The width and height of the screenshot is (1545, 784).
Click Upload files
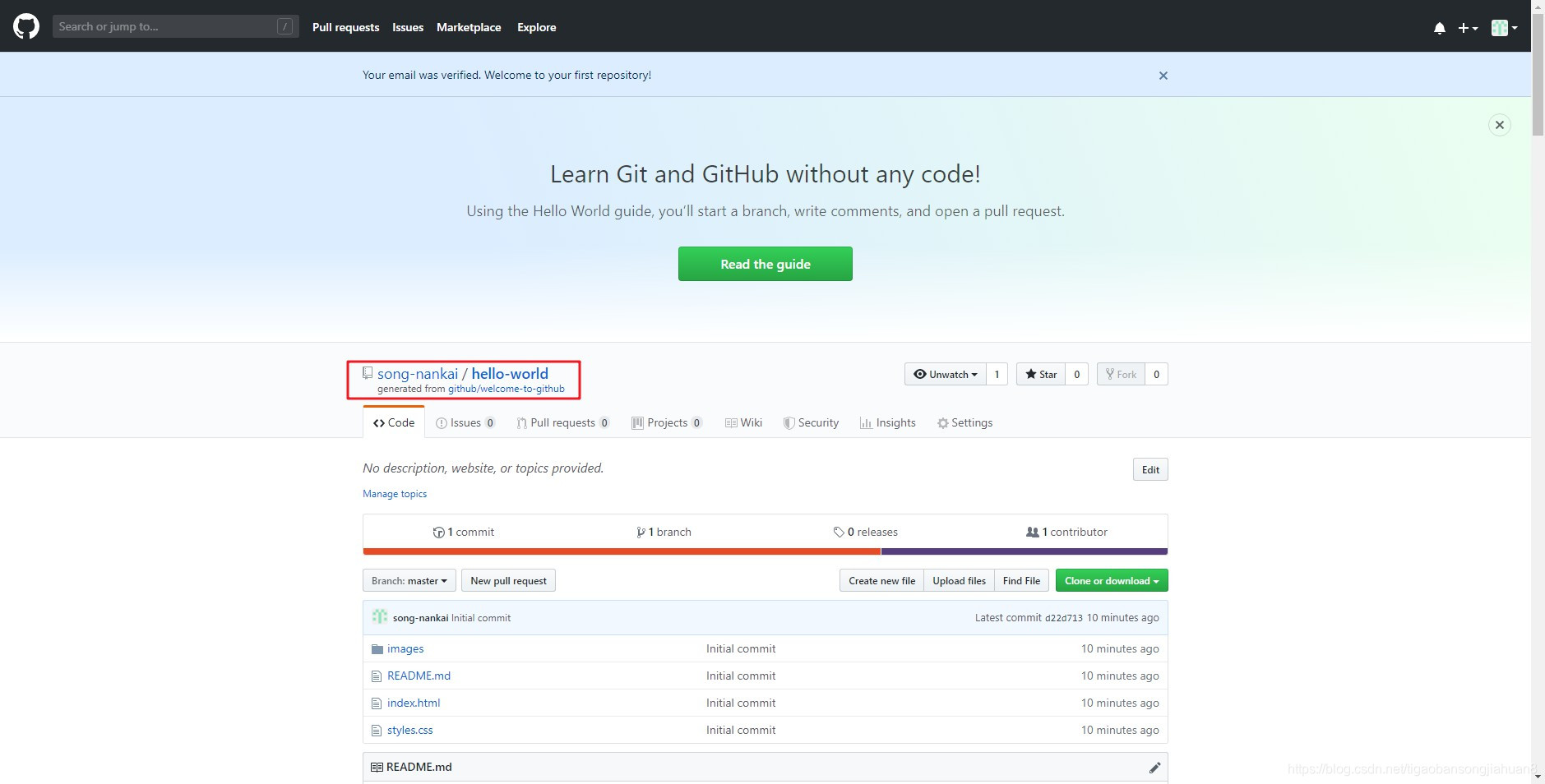click(959, 580)
